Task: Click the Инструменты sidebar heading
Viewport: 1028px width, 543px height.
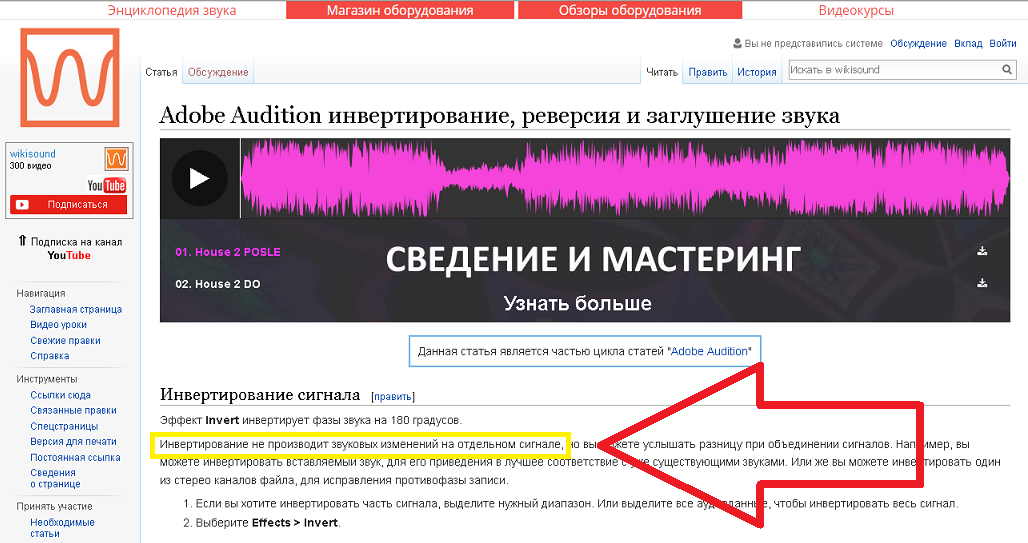Action: tap(47, 379)
